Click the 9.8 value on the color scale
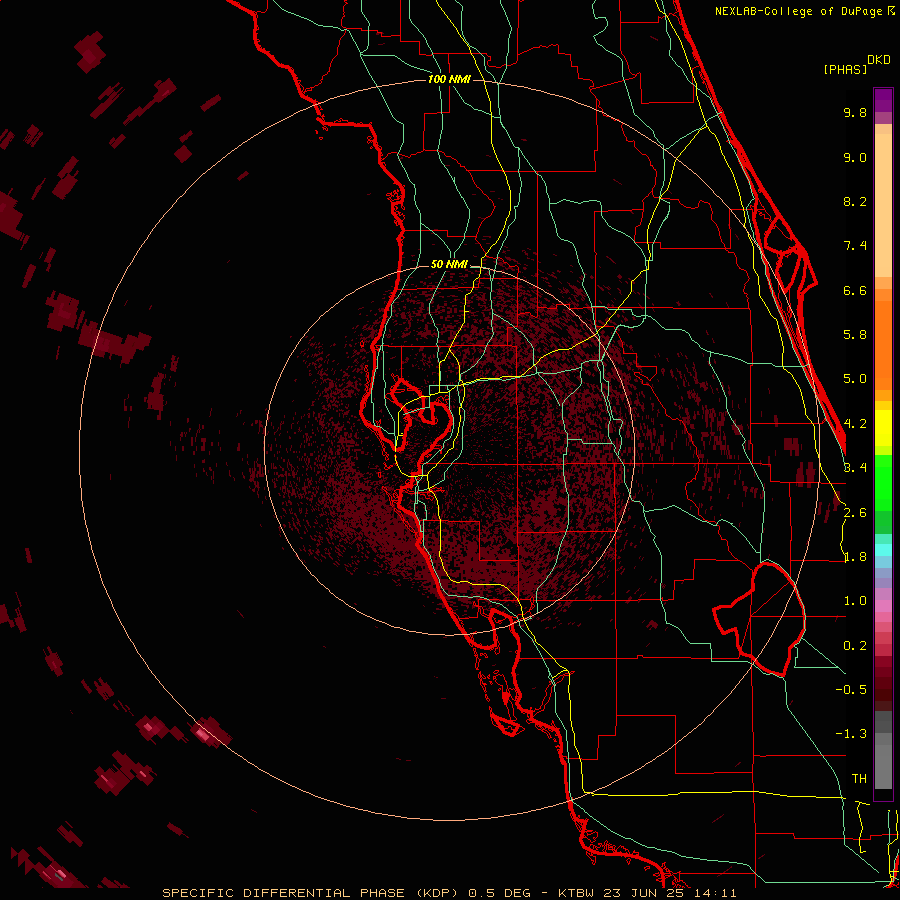Image resolution: width=900 pixels, height=900 pixels. pos(855,112)
